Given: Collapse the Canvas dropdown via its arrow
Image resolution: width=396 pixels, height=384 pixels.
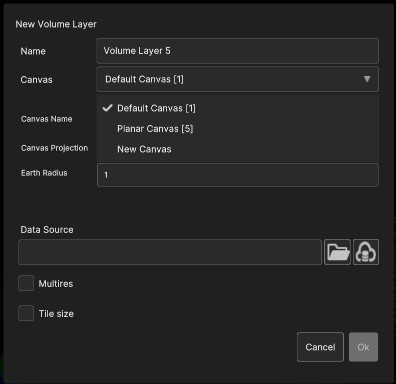Looking at the screenshot, I should tap(367, 79).
